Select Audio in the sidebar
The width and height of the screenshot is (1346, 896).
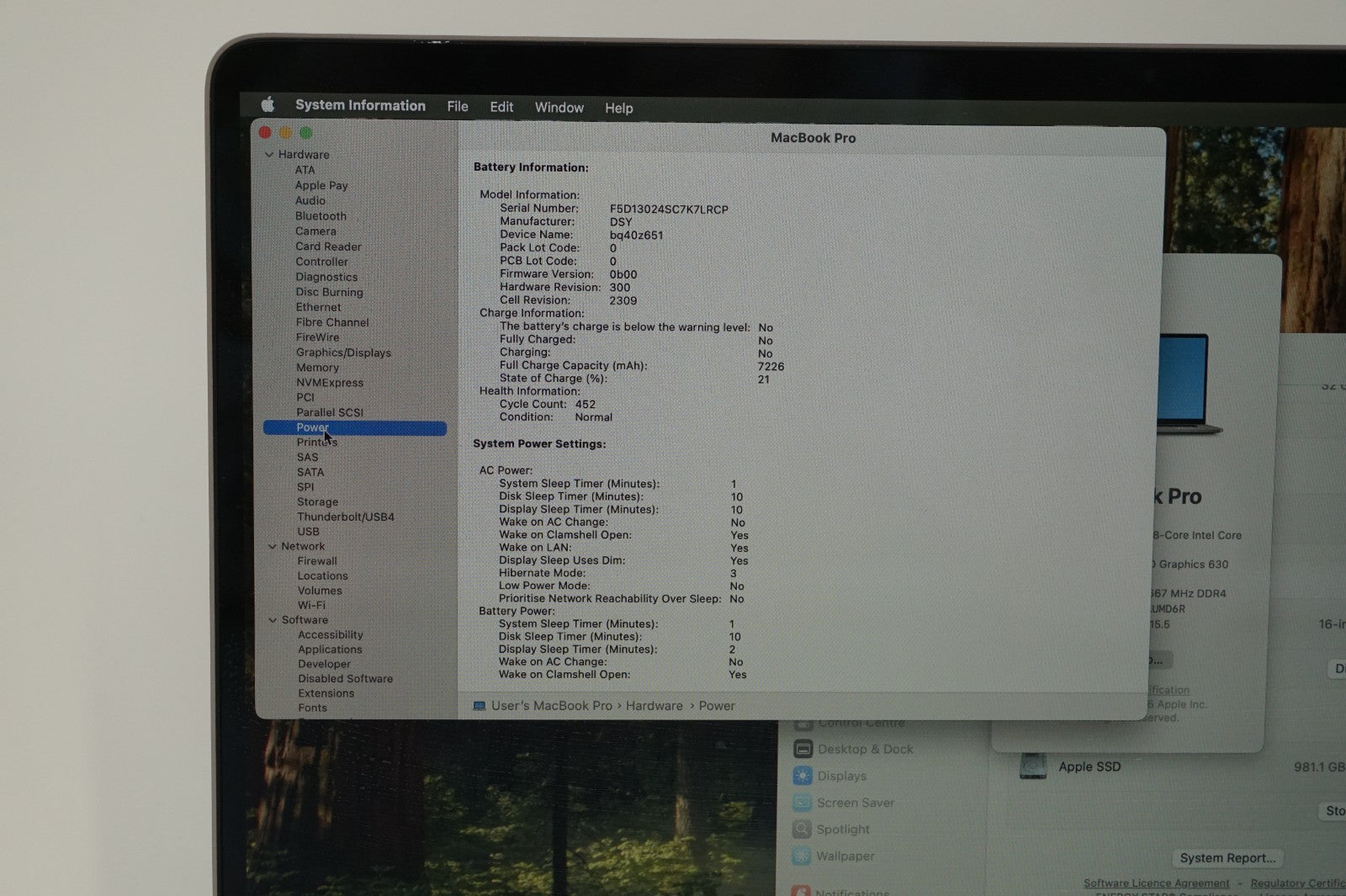pyautogui.click(x=310, y=200)
